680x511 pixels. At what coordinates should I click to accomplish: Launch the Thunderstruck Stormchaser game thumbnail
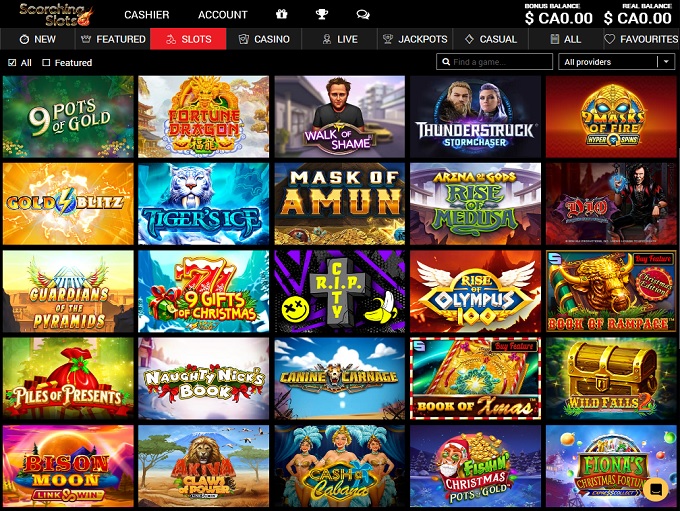pyautogui.click(x=475, y=117)
